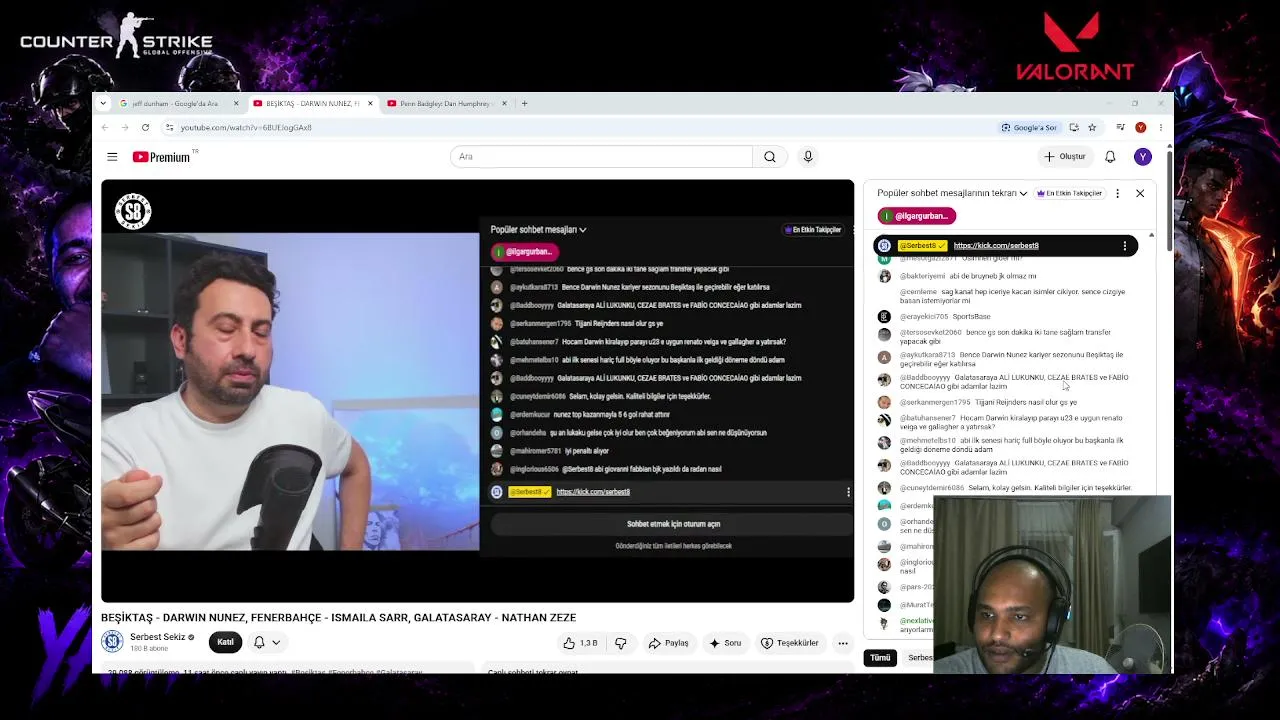
Task: Click @cemleme message in chat panel
Action: (x=1010, y=296)
